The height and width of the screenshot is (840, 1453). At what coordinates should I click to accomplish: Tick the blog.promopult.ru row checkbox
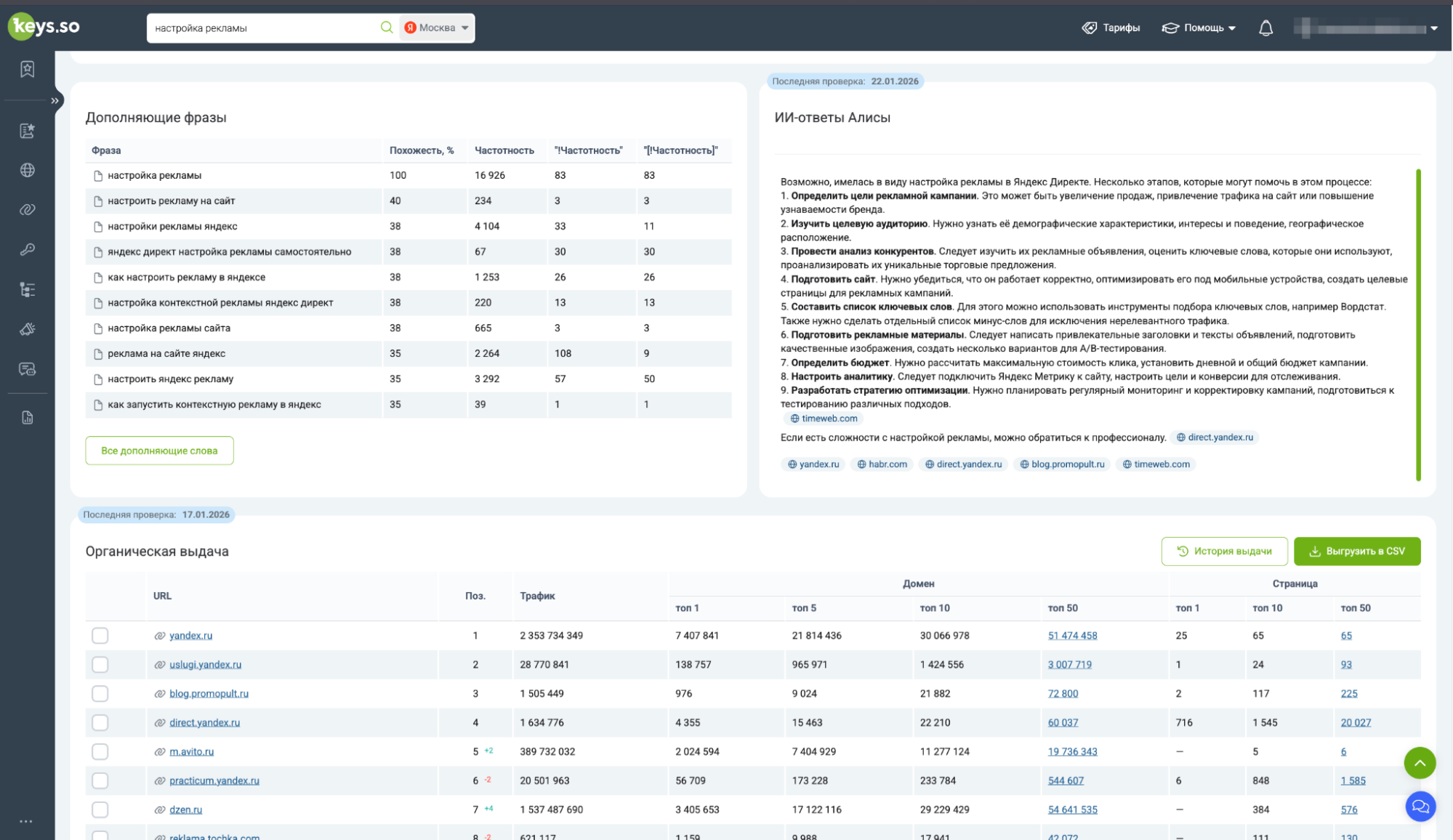100,694
